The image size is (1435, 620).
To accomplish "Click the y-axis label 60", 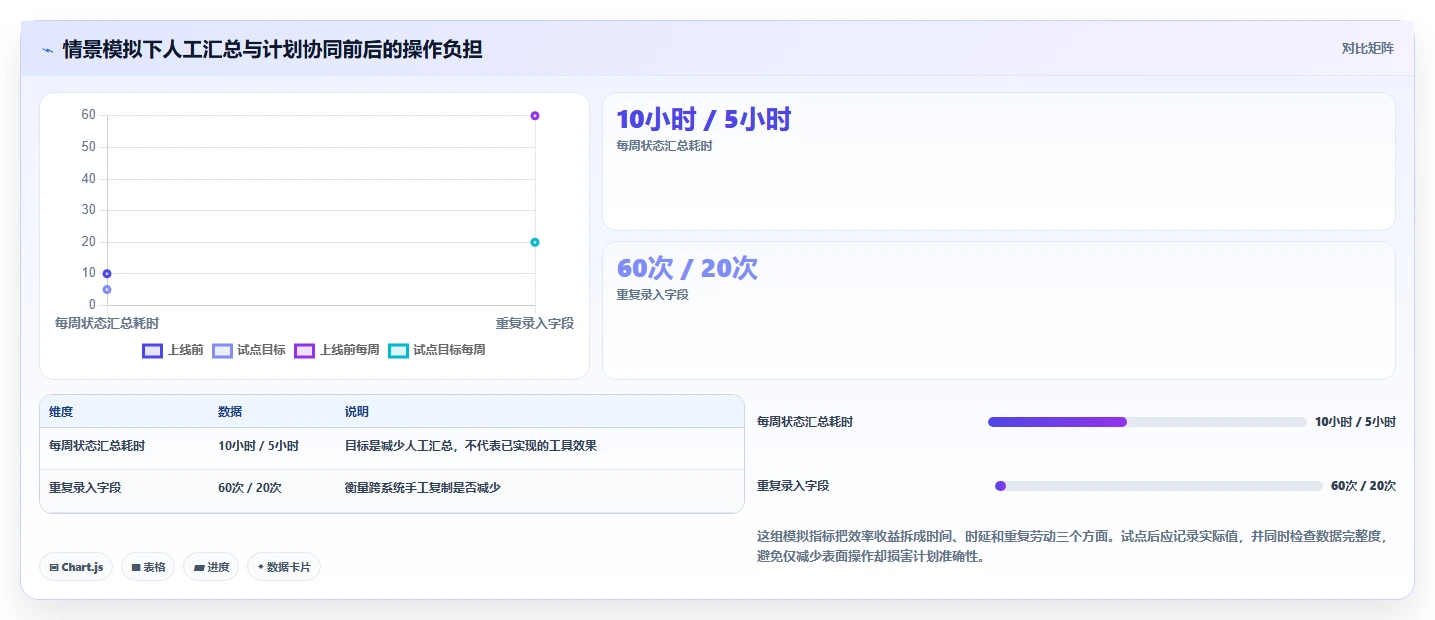I will click(89, 115).
